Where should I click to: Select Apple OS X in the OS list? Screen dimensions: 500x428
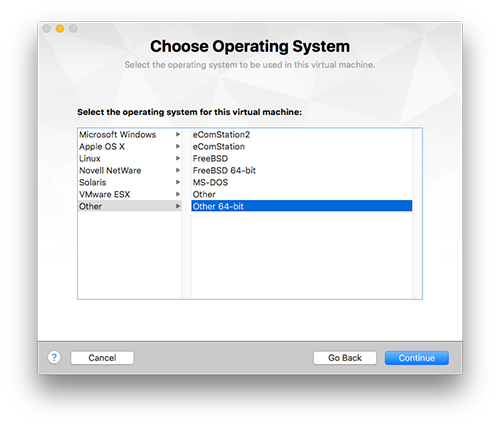[x=130, y=146]
